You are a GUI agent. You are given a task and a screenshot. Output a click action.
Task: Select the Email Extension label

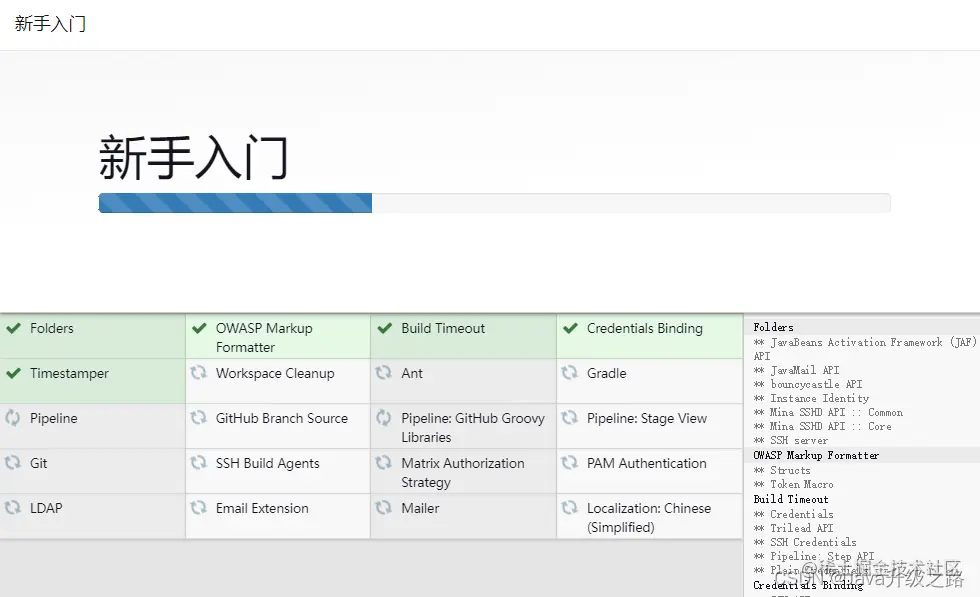pos(262,508)
